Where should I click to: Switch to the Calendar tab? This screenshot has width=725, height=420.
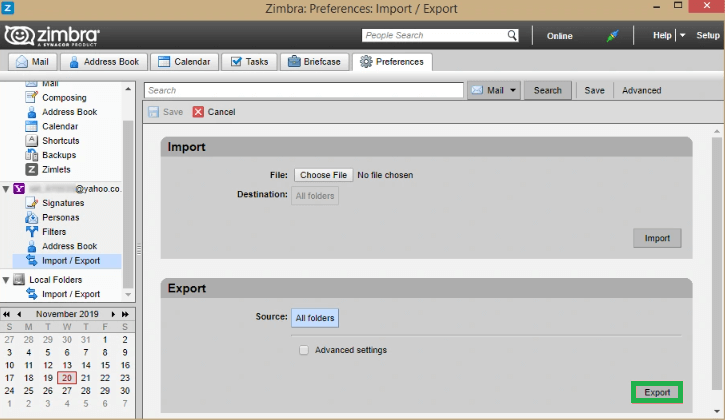pos(184,62)
